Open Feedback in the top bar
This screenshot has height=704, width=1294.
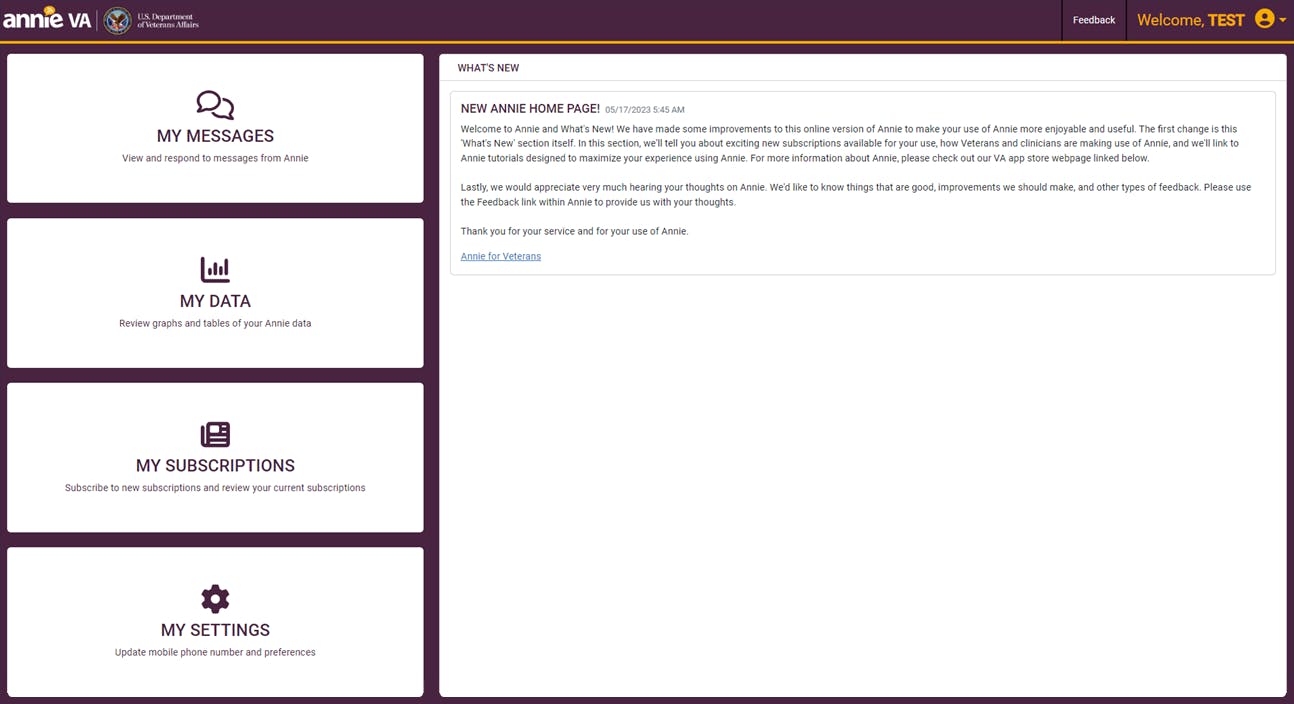point(1094,20)
